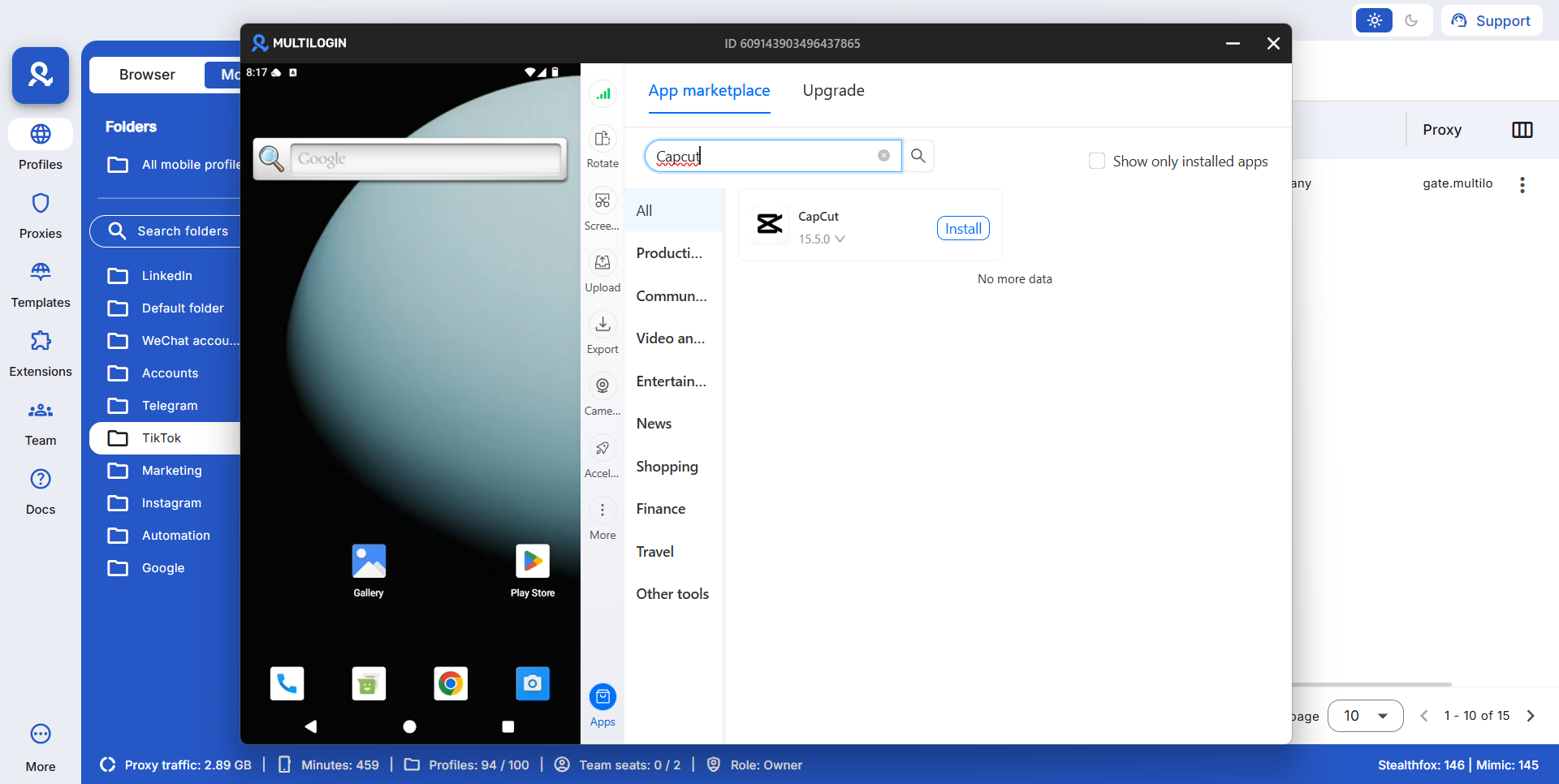The height and width of the screenshot is (784, 1559).
Task: Open the Camera tool icon
Action: (x=602, y=386)
